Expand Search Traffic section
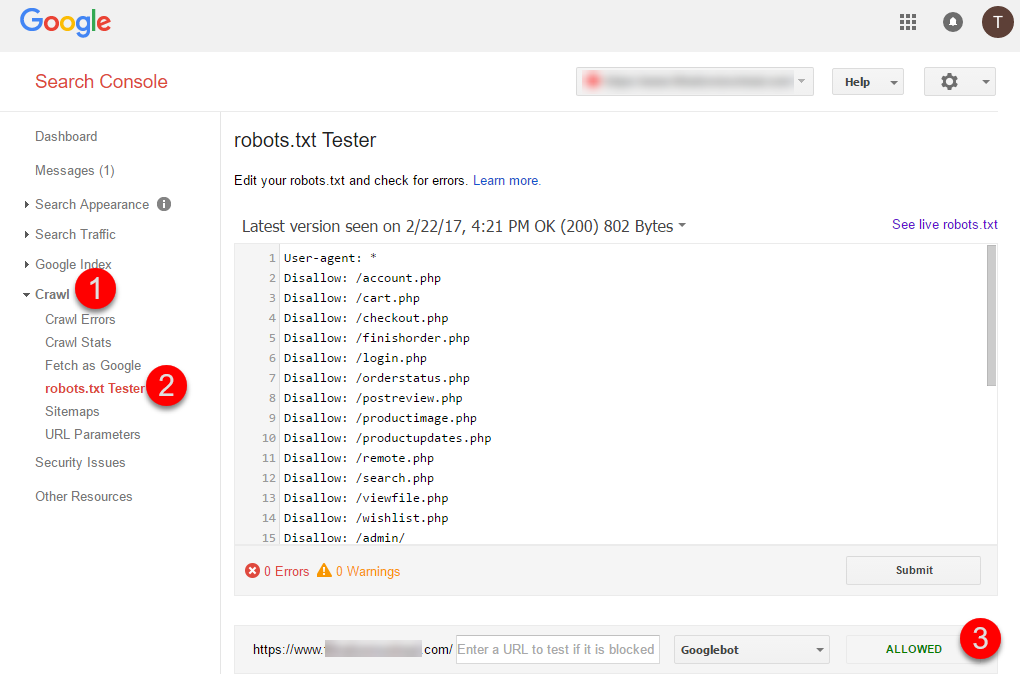 pyautogui.click(x=26, y=234)
